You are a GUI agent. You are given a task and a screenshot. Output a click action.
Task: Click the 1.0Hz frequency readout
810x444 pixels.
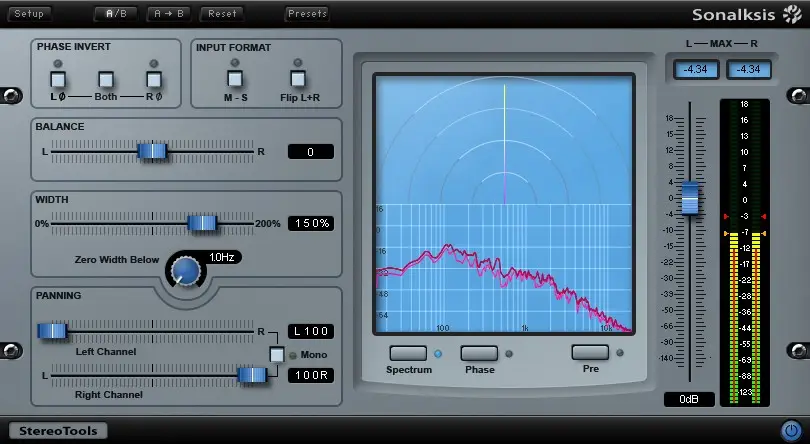pos(222,257)
